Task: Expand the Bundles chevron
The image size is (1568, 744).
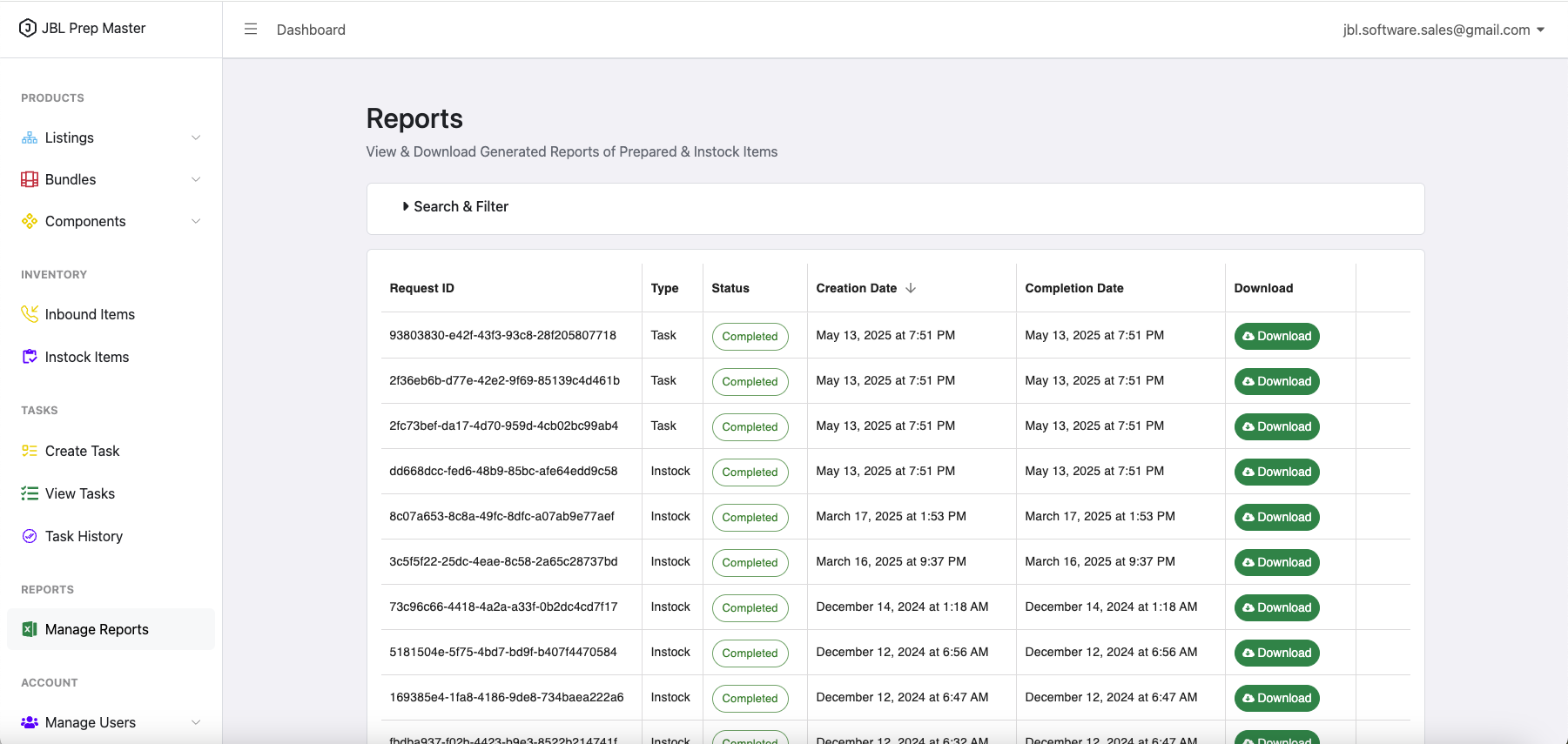Action: coord(196,179)
